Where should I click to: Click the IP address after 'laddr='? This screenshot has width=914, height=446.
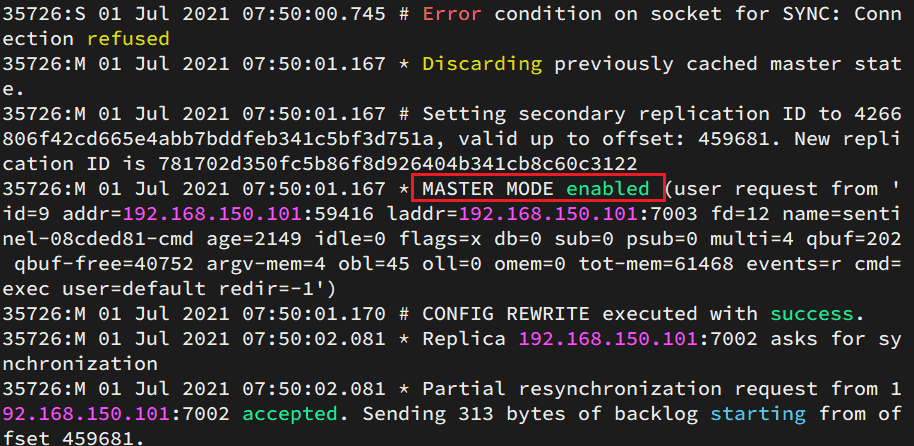click(549, 214)
